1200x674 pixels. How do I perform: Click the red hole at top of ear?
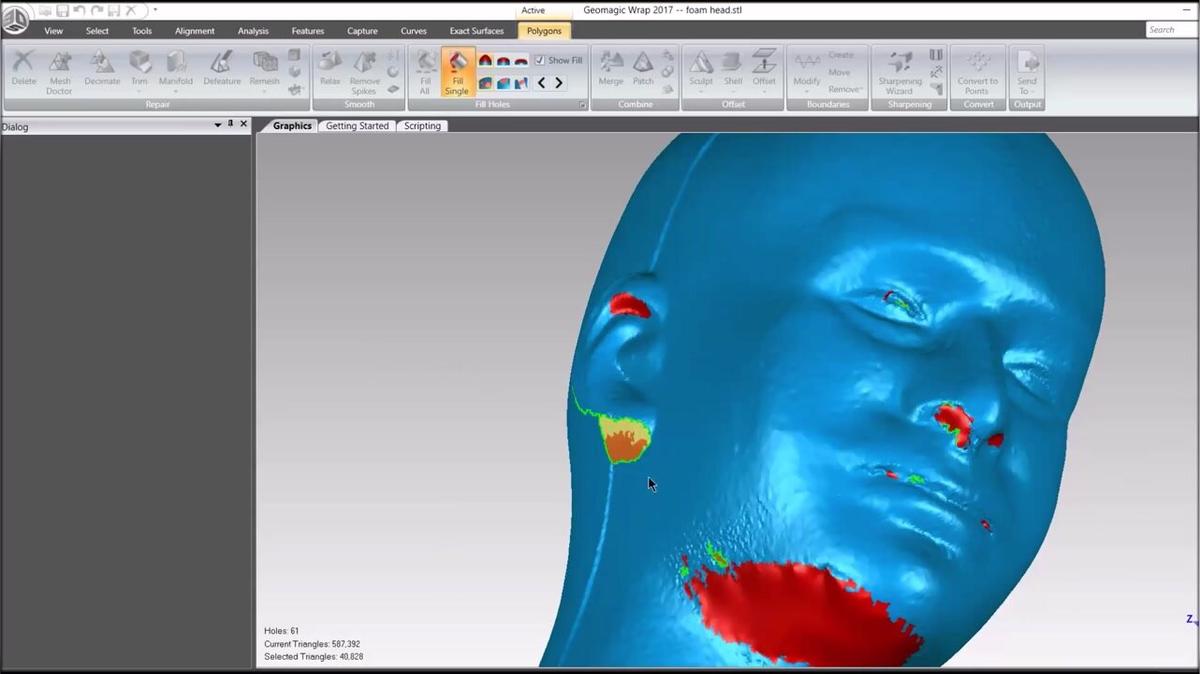point(631,305)
